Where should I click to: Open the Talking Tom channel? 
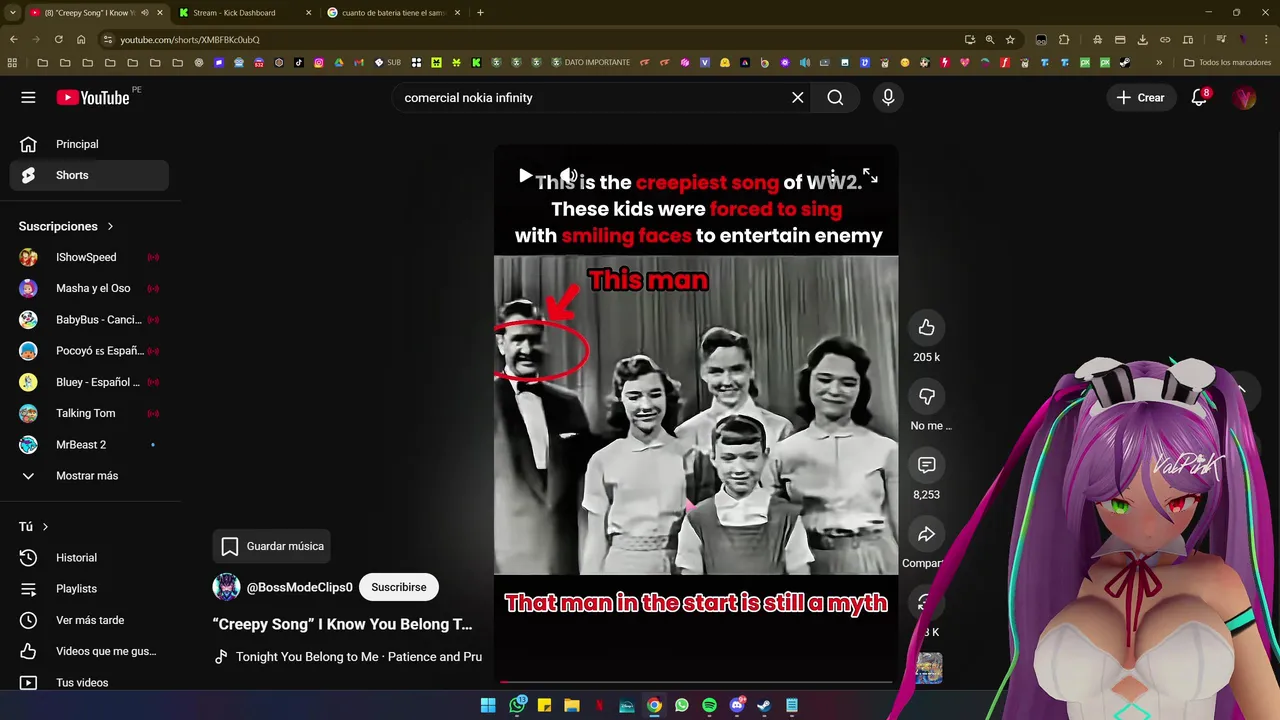click(x=90, y=413)
